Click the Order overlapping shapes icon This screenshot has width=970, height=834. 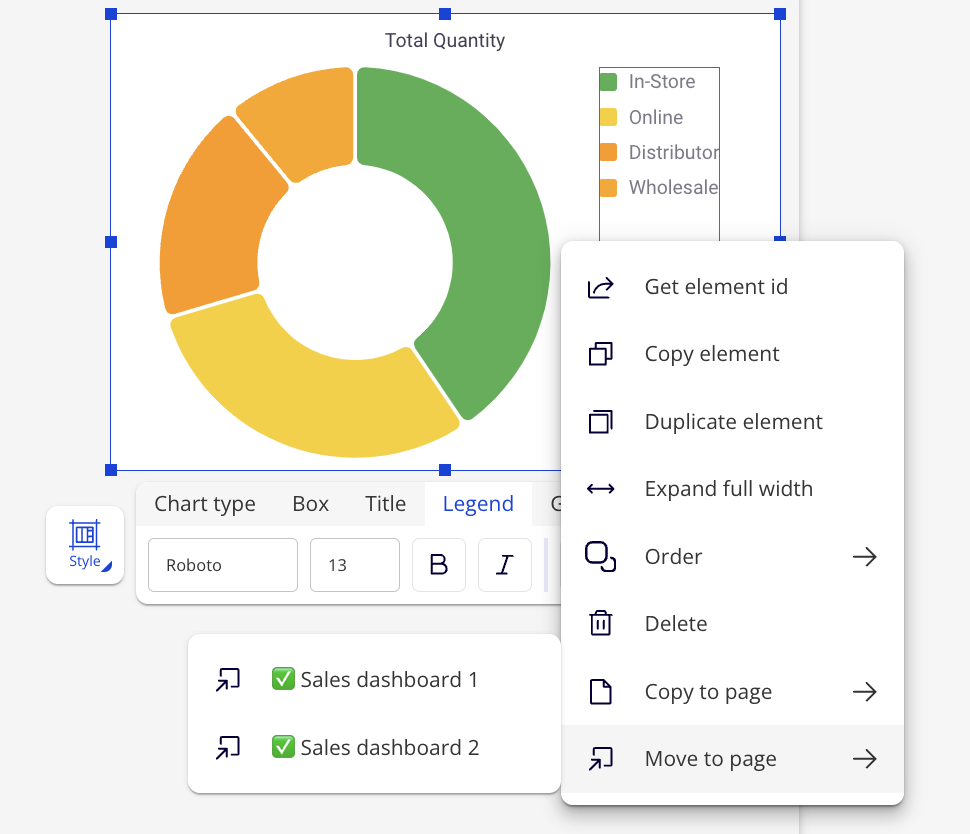click(x=600, y=556)
